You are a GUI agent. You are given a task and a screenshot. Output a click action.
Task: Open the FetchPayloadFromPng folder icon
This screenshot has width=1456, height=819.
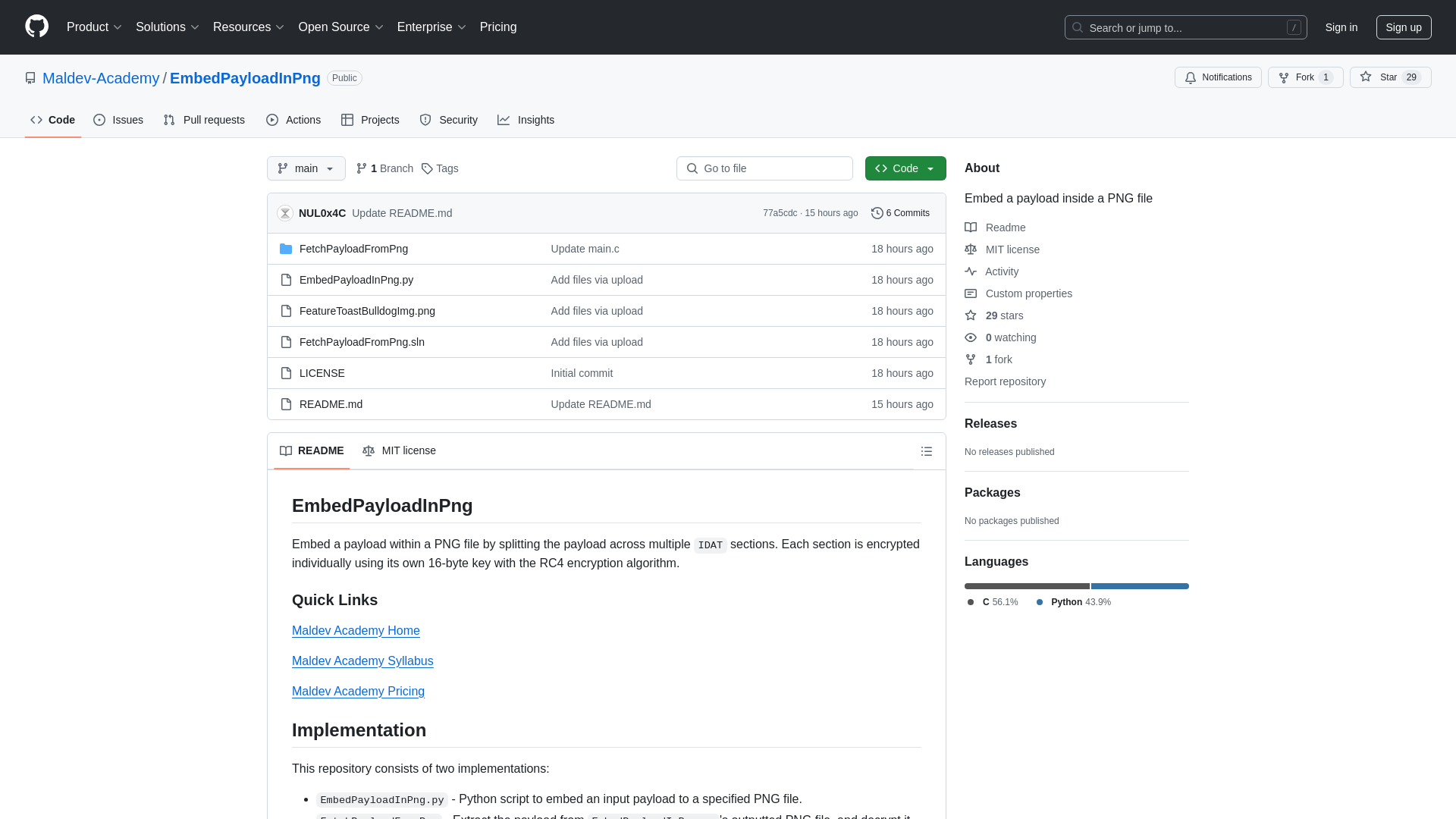[x=286, y=249]
